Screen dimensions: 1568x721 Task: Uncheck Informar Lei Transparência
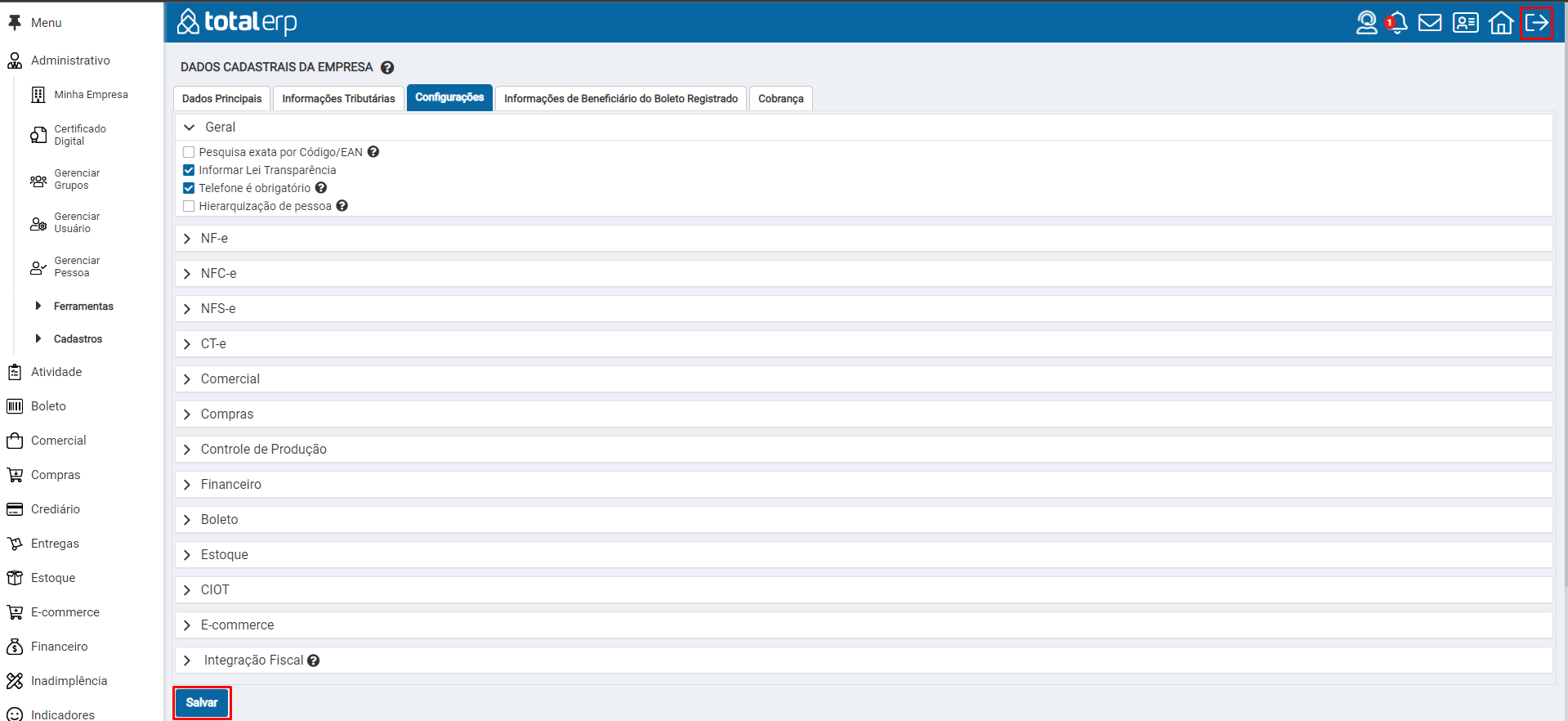pos(189,170)
